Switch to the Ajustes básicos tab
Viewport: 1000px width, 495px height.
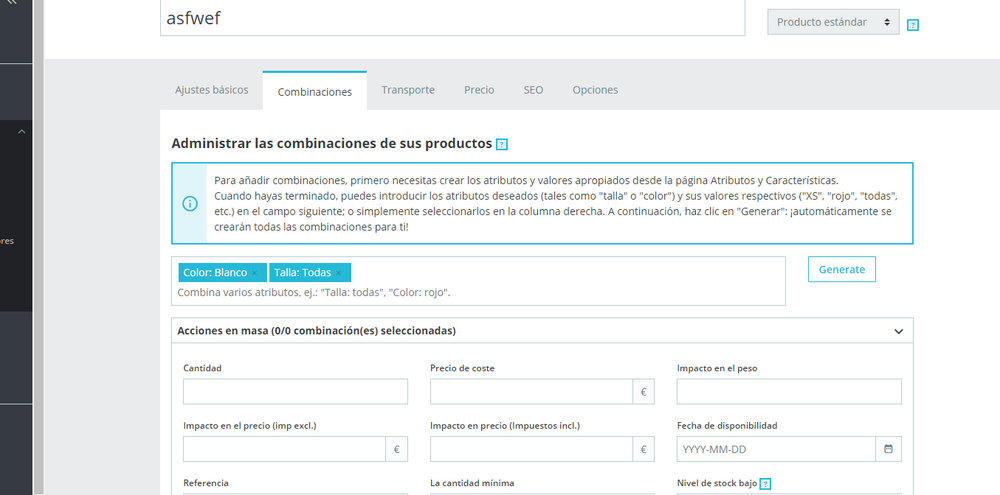tap(212, 90)
